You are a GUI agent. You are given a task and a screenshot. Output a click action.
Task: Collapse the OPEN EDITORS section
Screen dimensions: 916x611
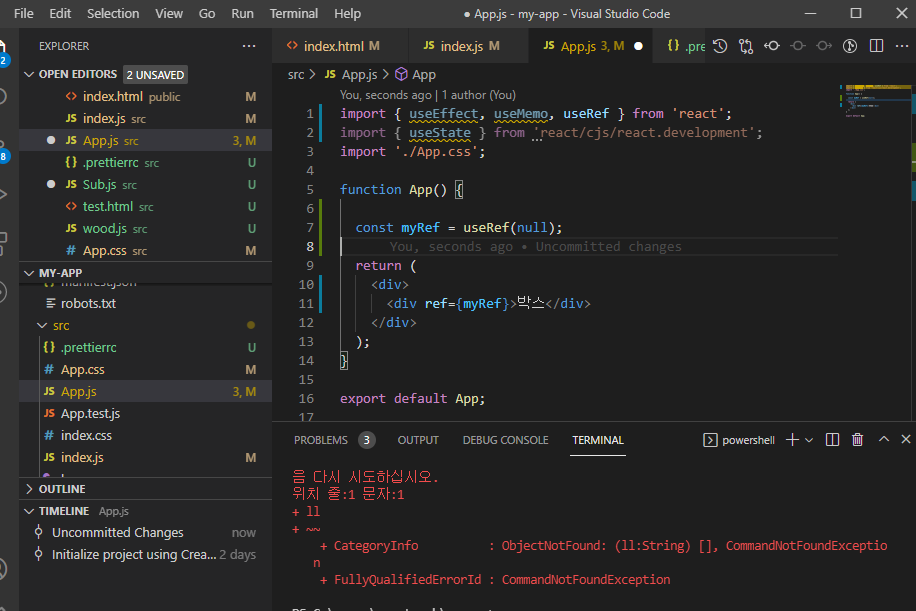click(x=29, y=74)
